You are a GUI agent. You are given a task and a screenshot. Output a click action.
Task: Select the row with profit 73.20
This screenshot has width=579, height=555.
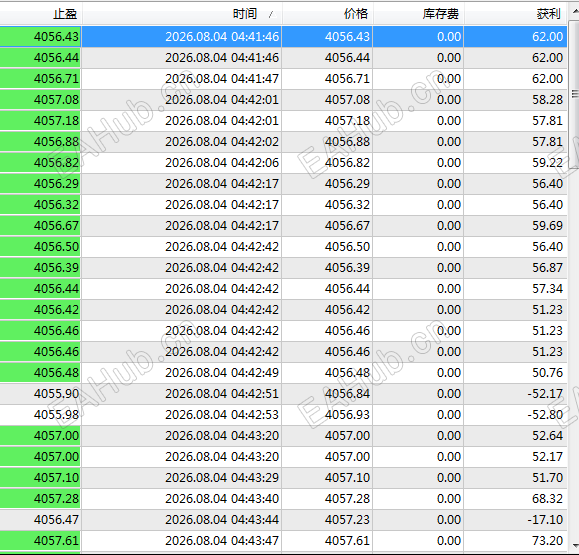coord(284,541)
